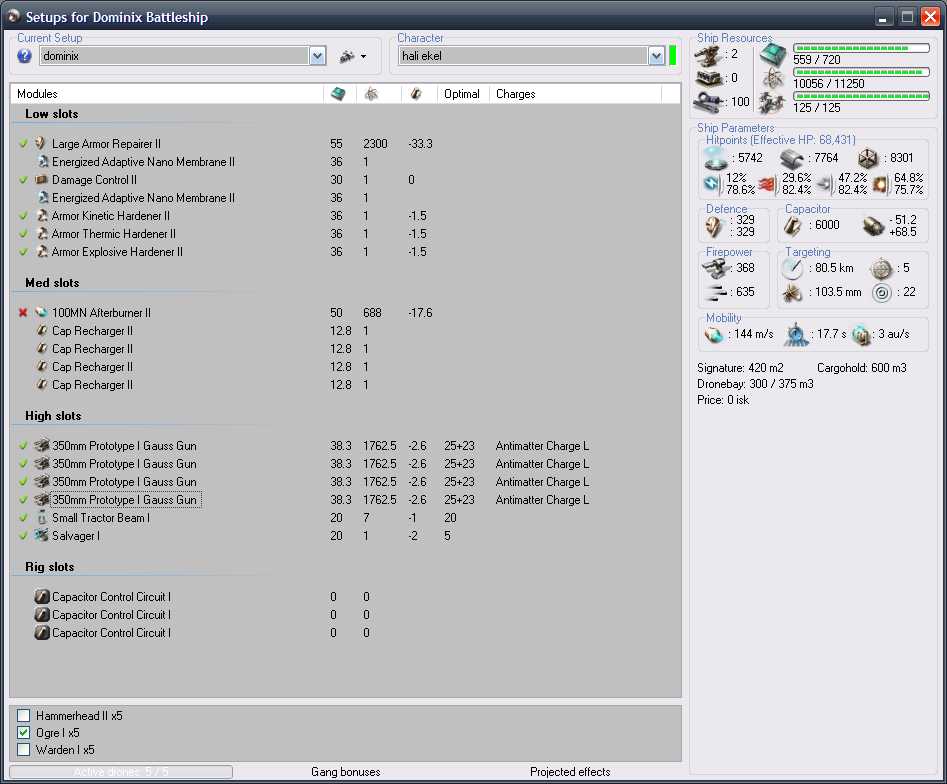This screenshot has height=784, width=947.
Task: Open the Gang bonuses tab
Action: (x=345, y=772)
